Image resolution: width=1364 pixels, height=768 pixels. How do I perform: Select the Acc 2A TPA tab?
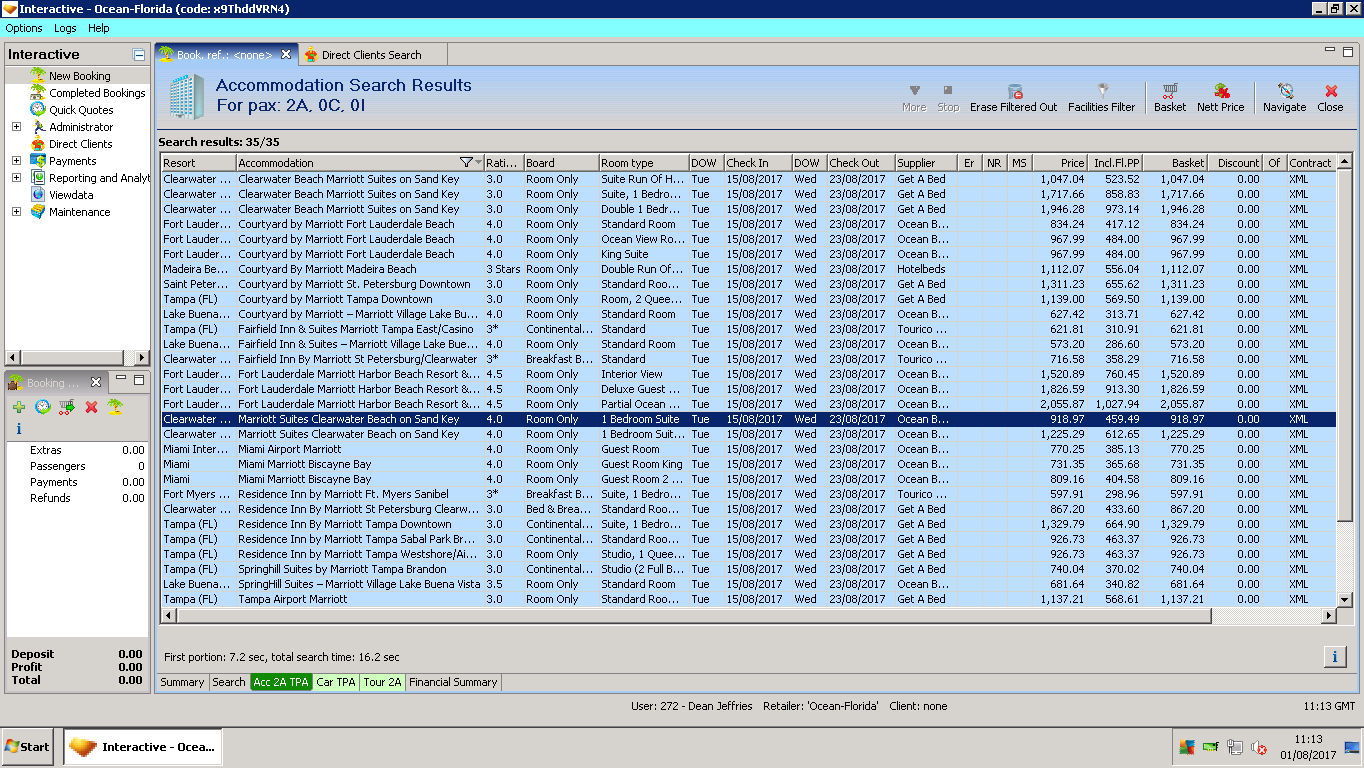tap(281, 682)
